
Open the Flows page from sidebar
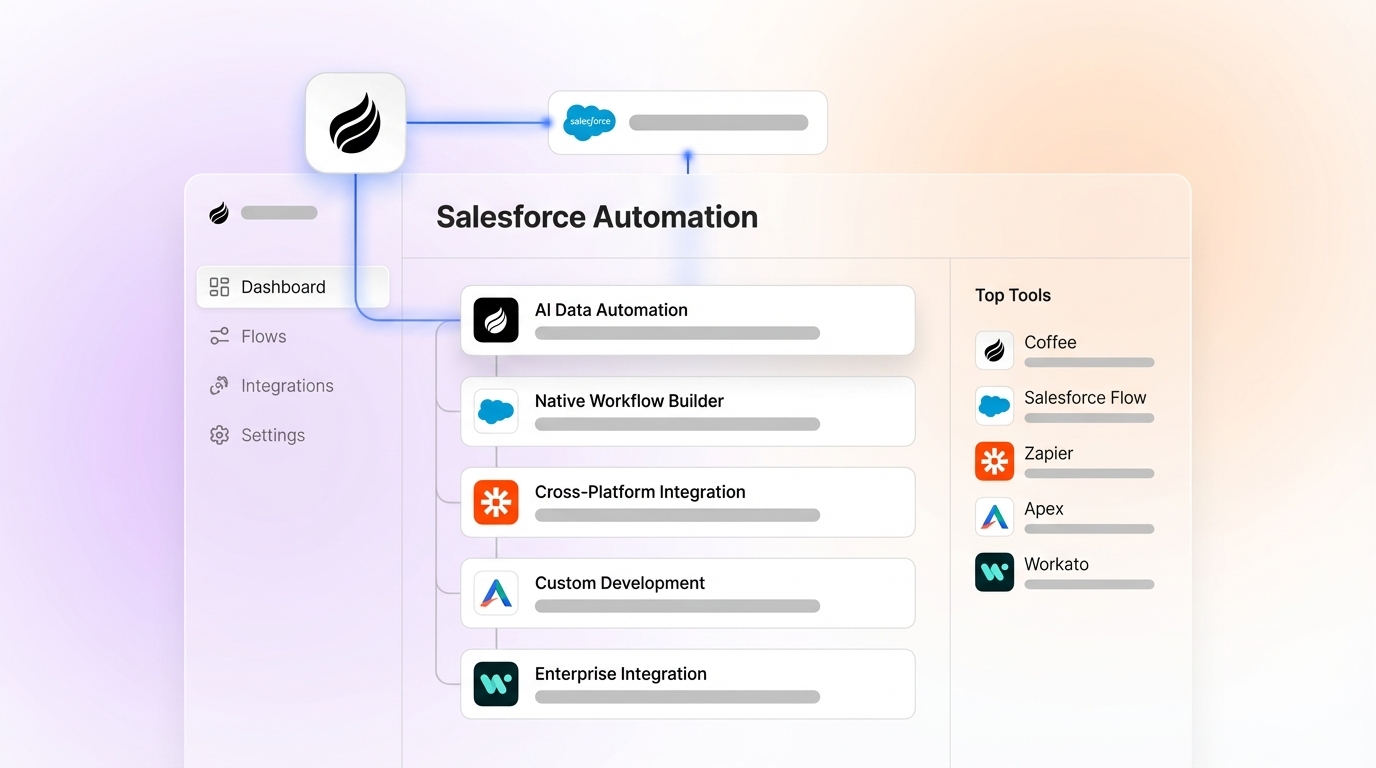[264, 336]
